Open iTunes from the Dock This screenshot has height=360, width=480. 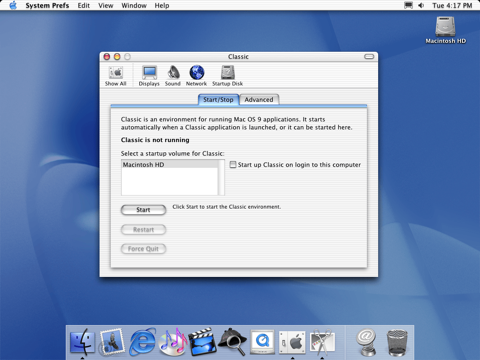point(173,342)
